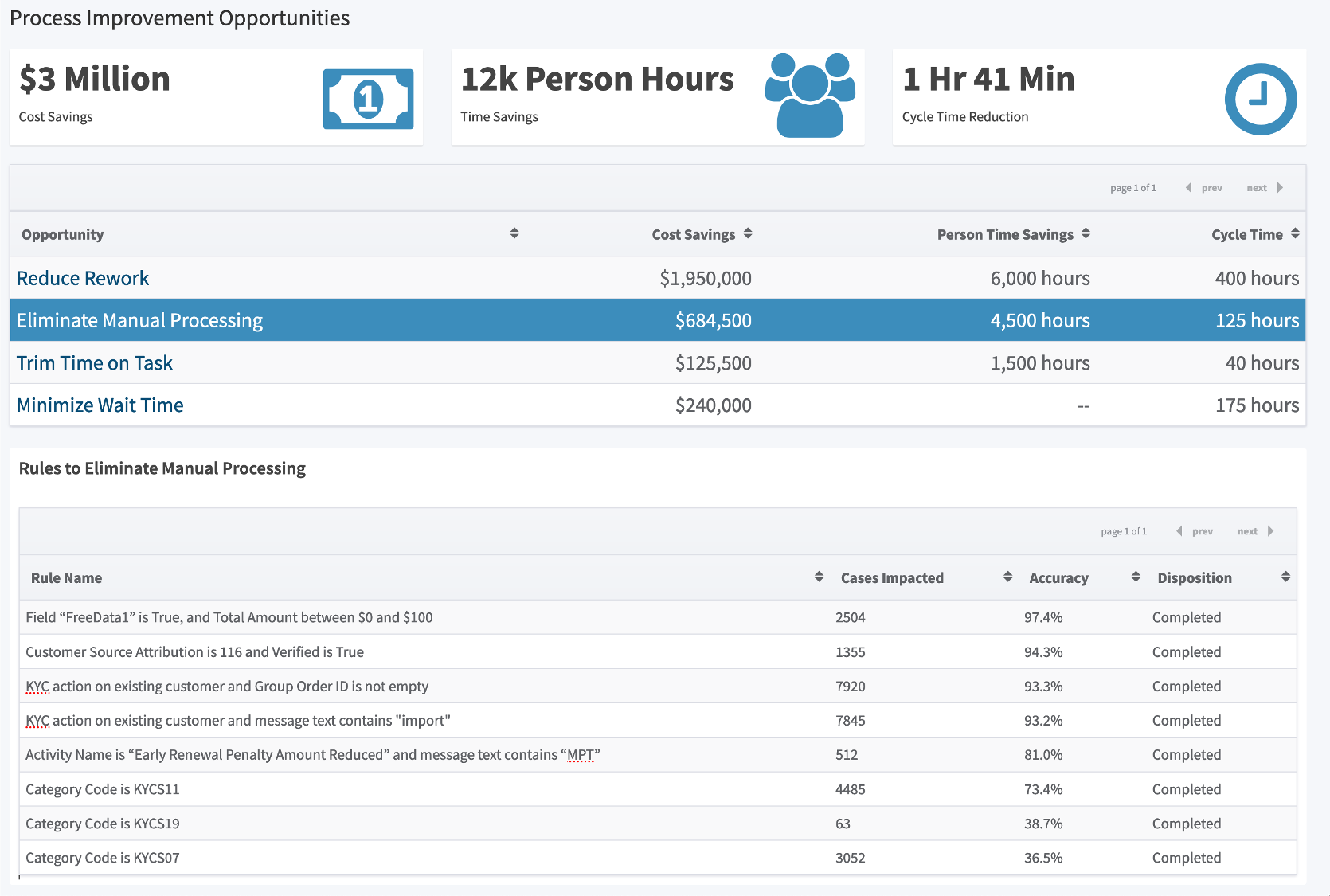
Task: Click page 1 of 1 in rules pager
Action: pyautogui.click(x=1123, y=531)
